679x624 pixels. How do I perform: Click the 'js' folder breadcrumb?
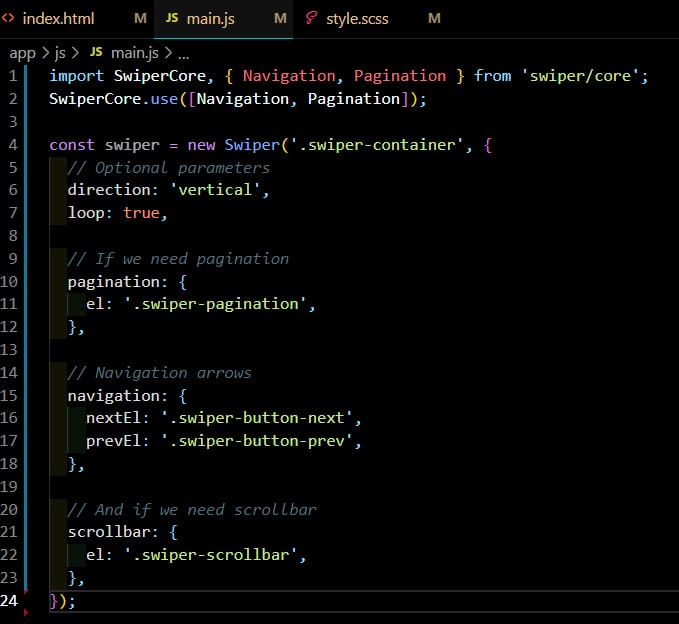(60, 53)
